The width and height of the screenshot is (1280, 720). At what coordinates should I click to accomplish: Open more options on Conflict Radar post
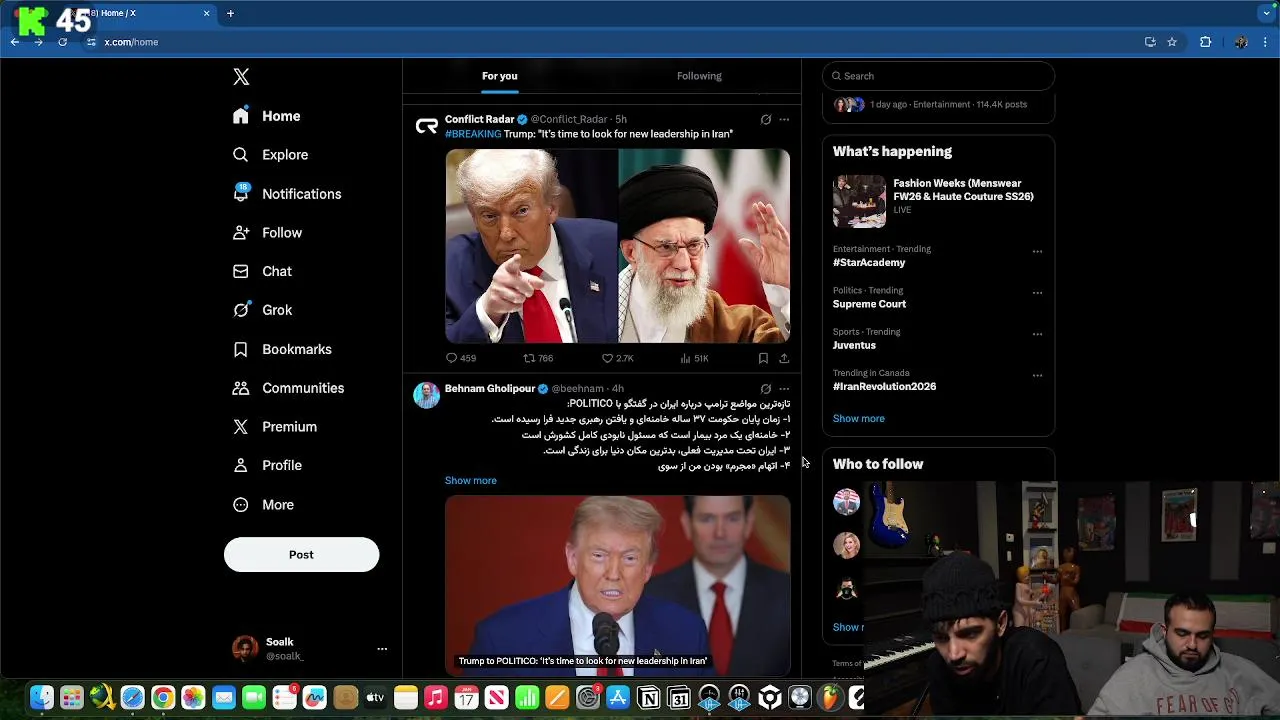pos(784,120)
